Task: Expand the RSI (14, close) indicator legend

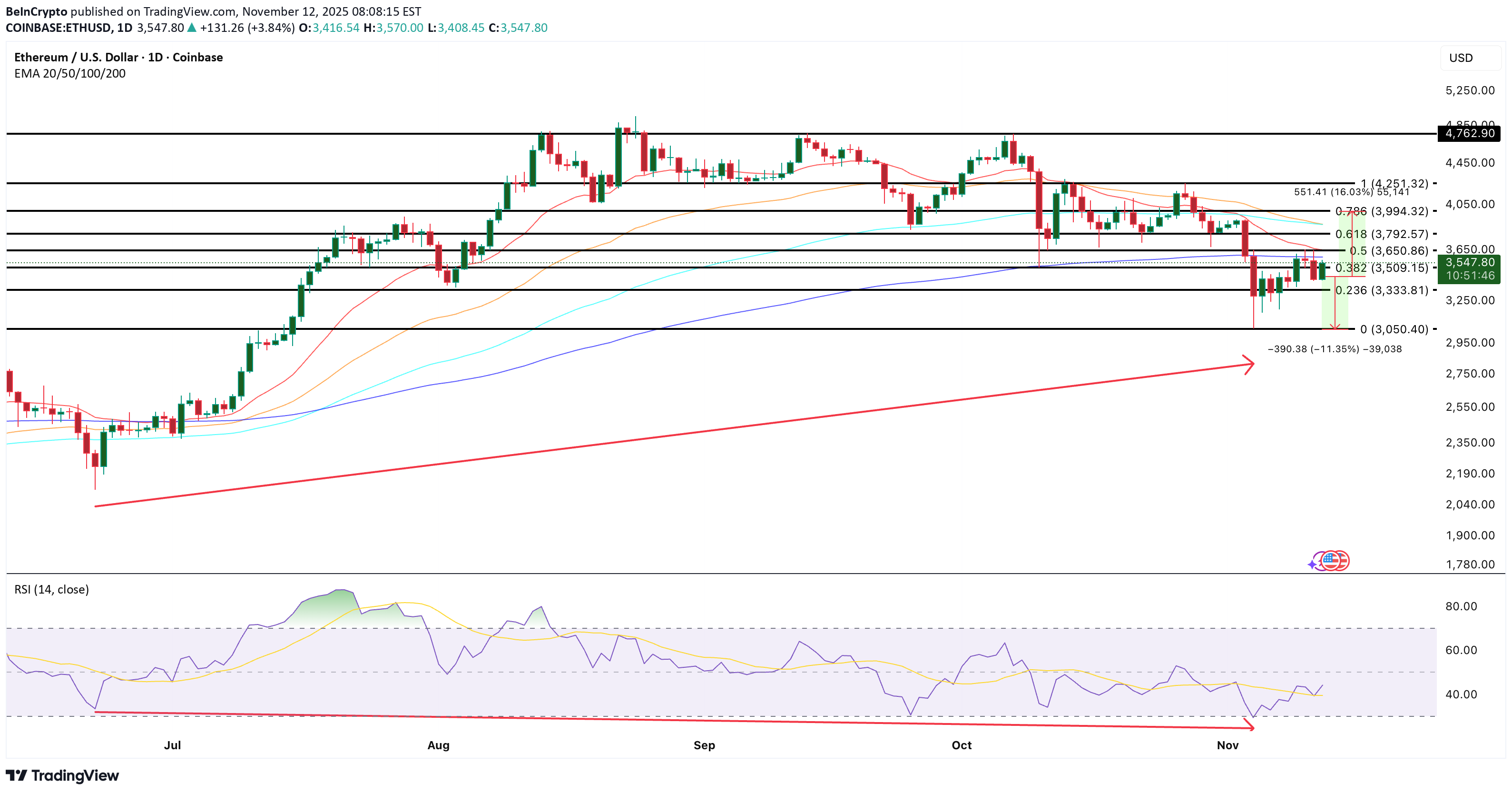Action: (52, 589)
